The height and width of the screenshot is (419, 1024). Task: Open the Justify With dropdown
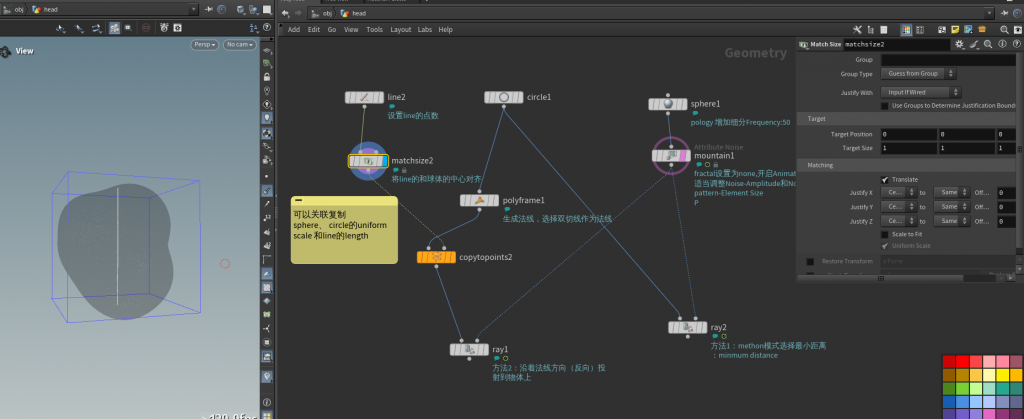pos(922,91)
